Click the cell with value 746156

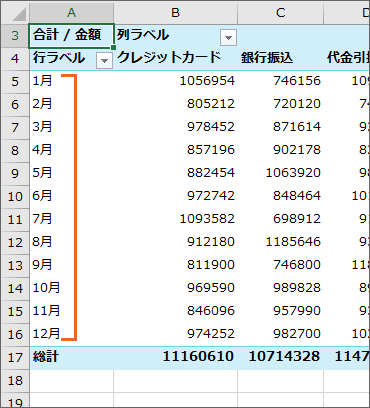[280, 82]
